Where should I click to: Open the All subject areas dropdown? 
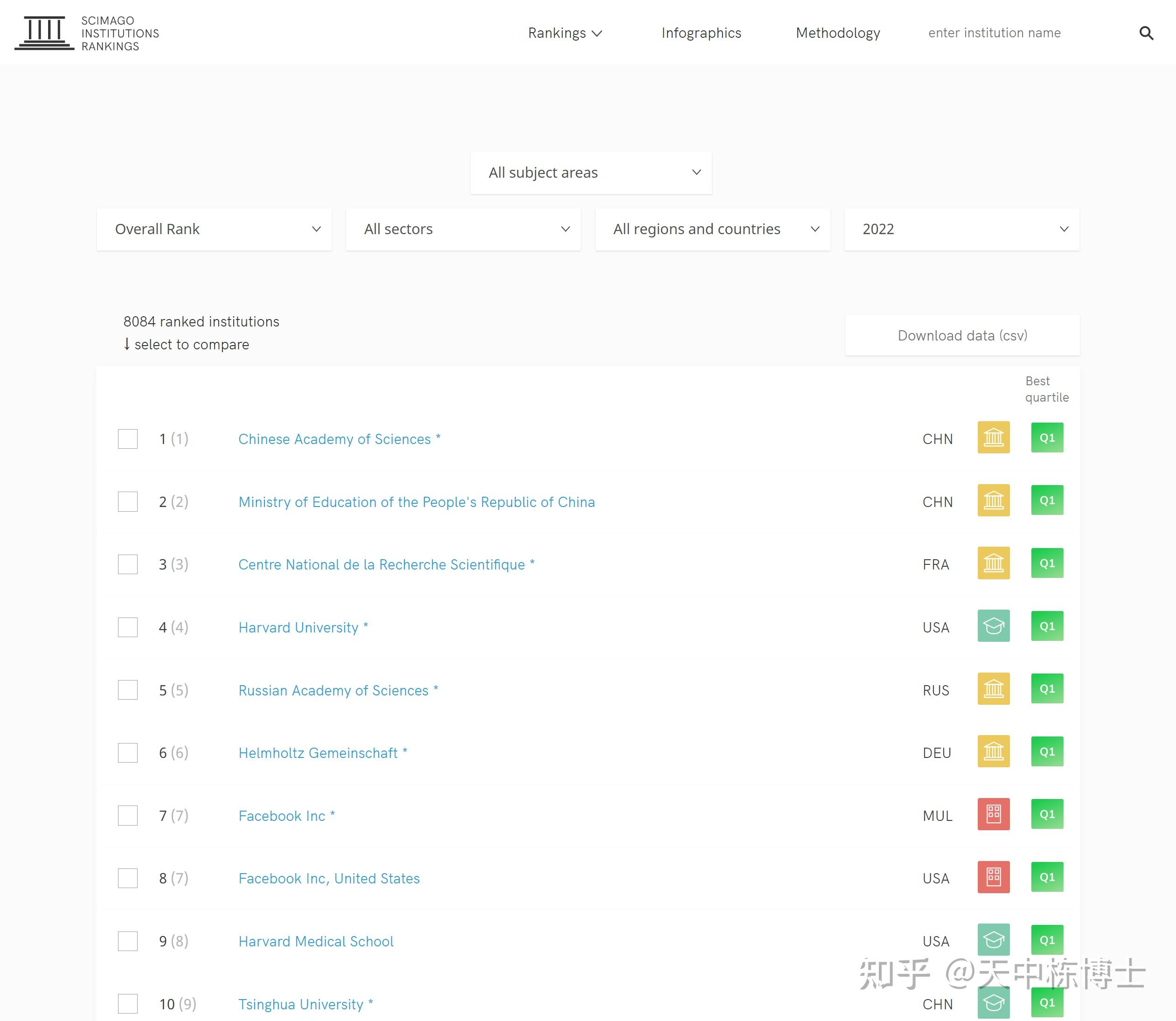[x=591, y=173]
